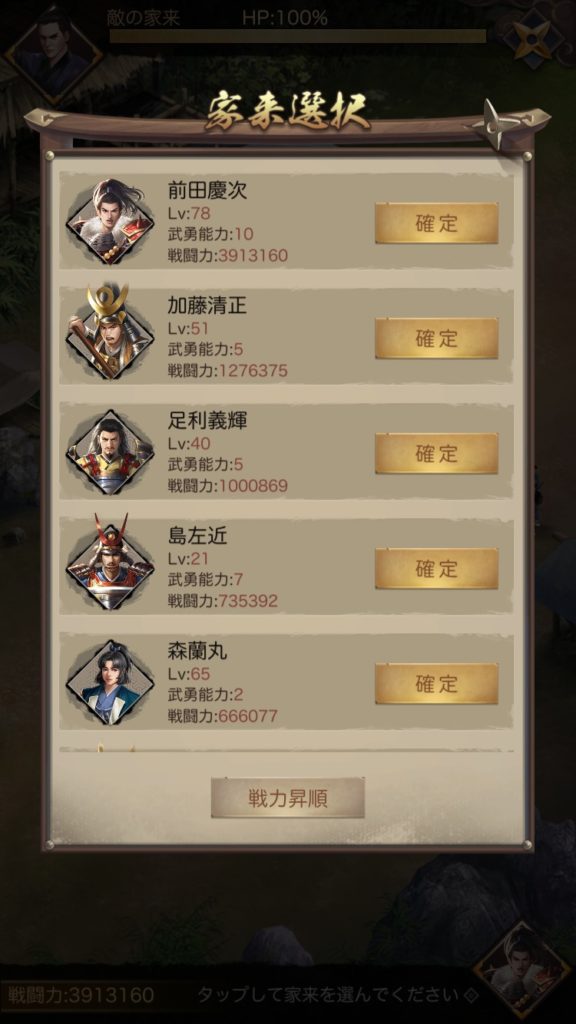Tap the 森蘭丸 portrait icon
The width and height of the screenshot is (576, 1024).
(110, 682)
